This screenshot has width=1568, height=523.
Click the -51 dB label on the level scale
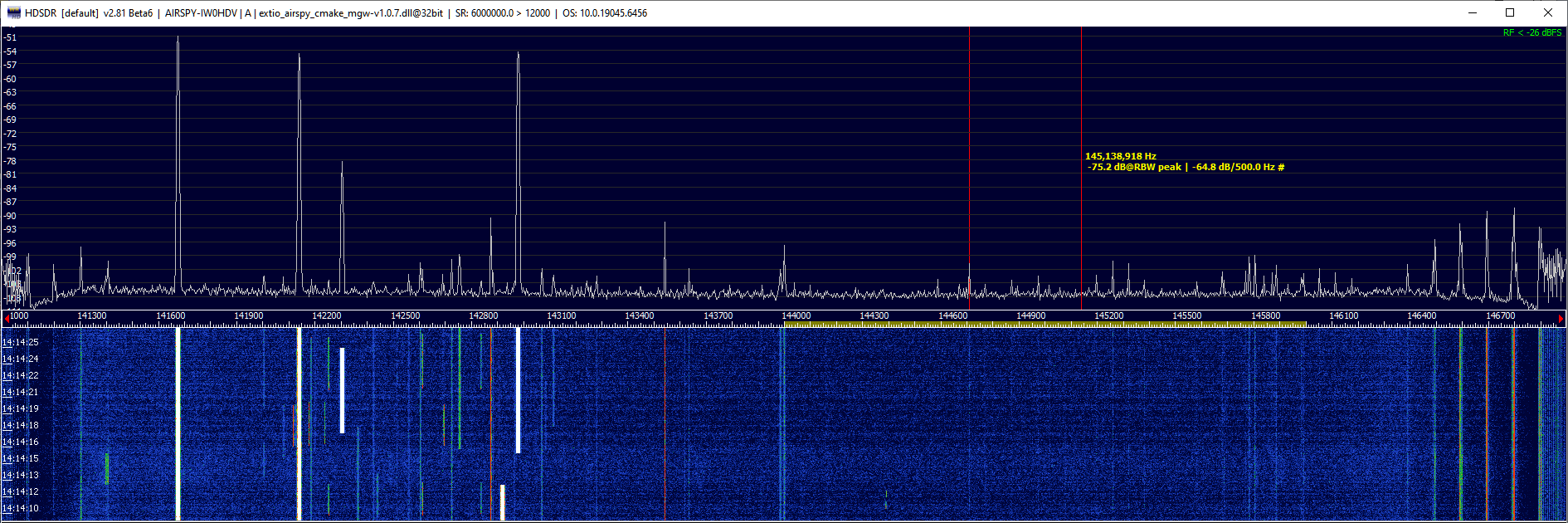[11, 37]
